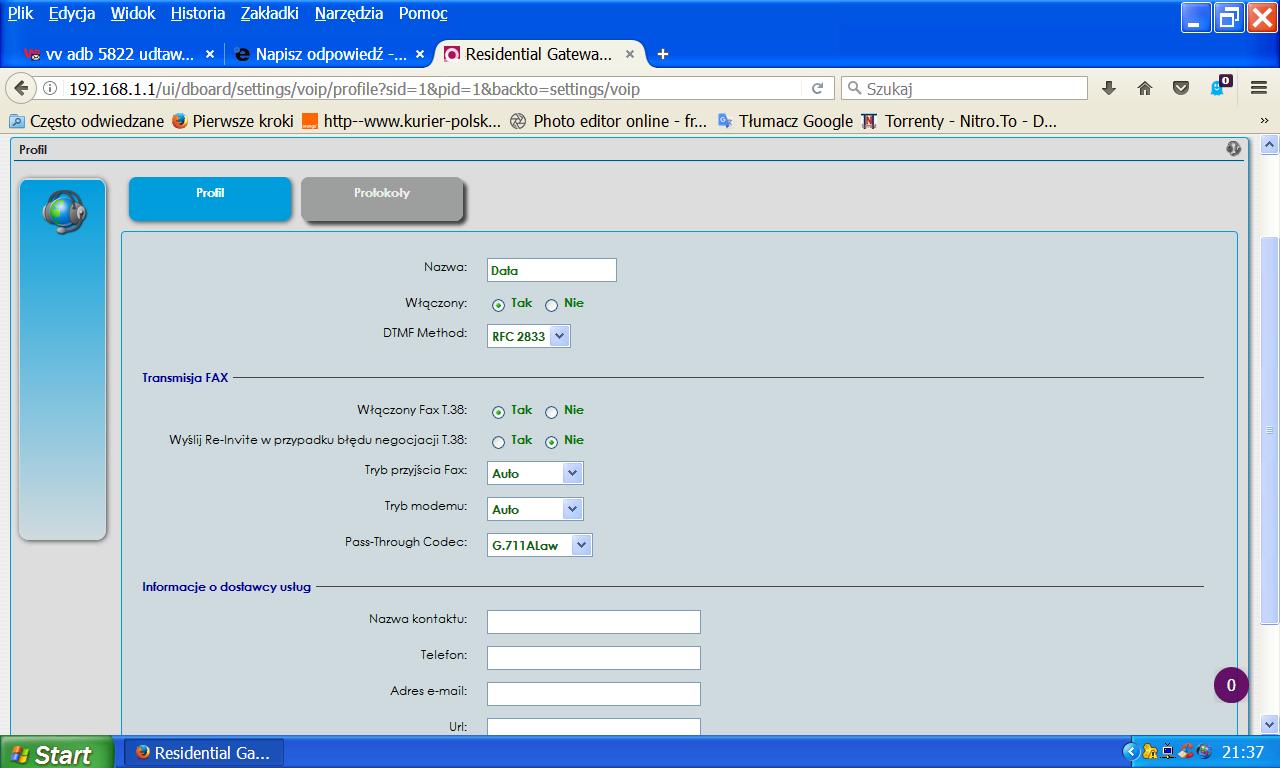Image resolution: width=1280 pixels, height=768 pixels.
Task: Open the Pass-Through Codec dropdown
Action: (x=540, y=545)
